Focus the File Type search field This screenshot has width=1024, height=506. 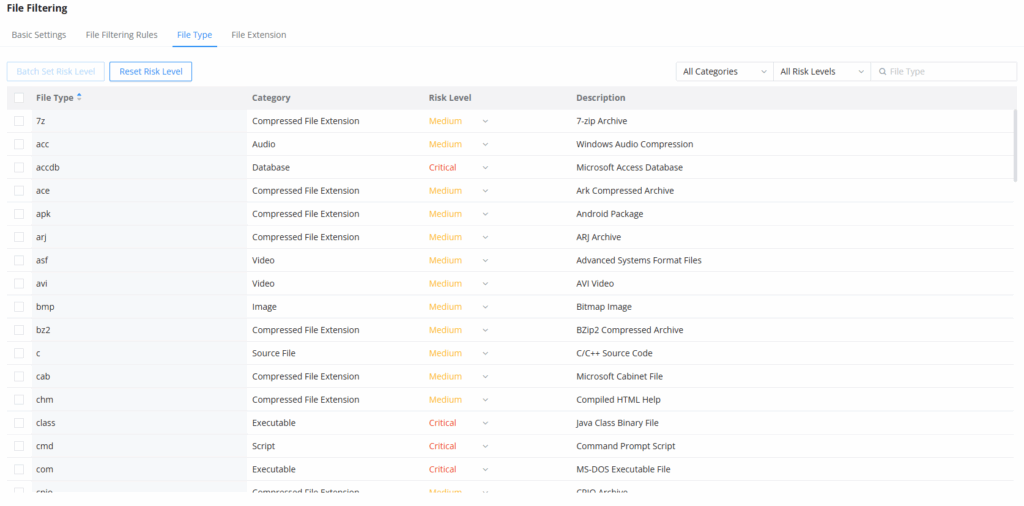coord(944,72)
